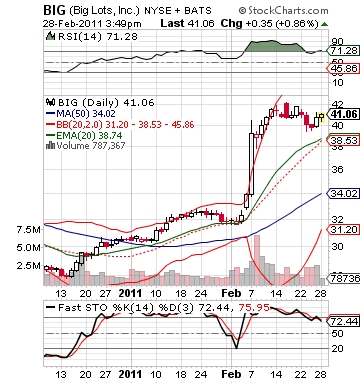This screenshot has width=360, height=384.
Task: Click the 31.20 lower band tag
Action: 344,229
